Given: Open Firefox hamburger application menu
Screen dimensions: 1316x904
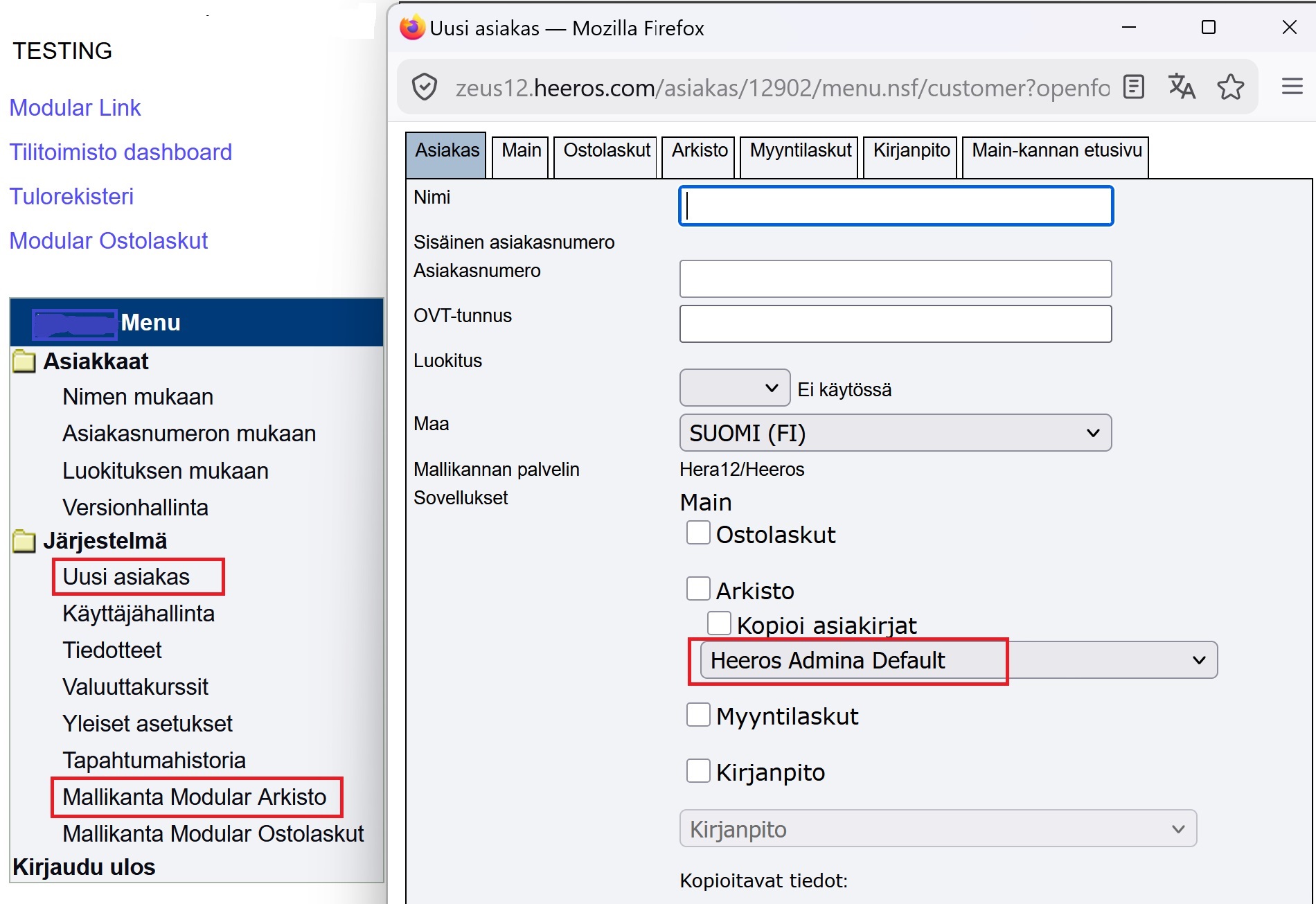Looking at the screenshot, I should 1292,87.
